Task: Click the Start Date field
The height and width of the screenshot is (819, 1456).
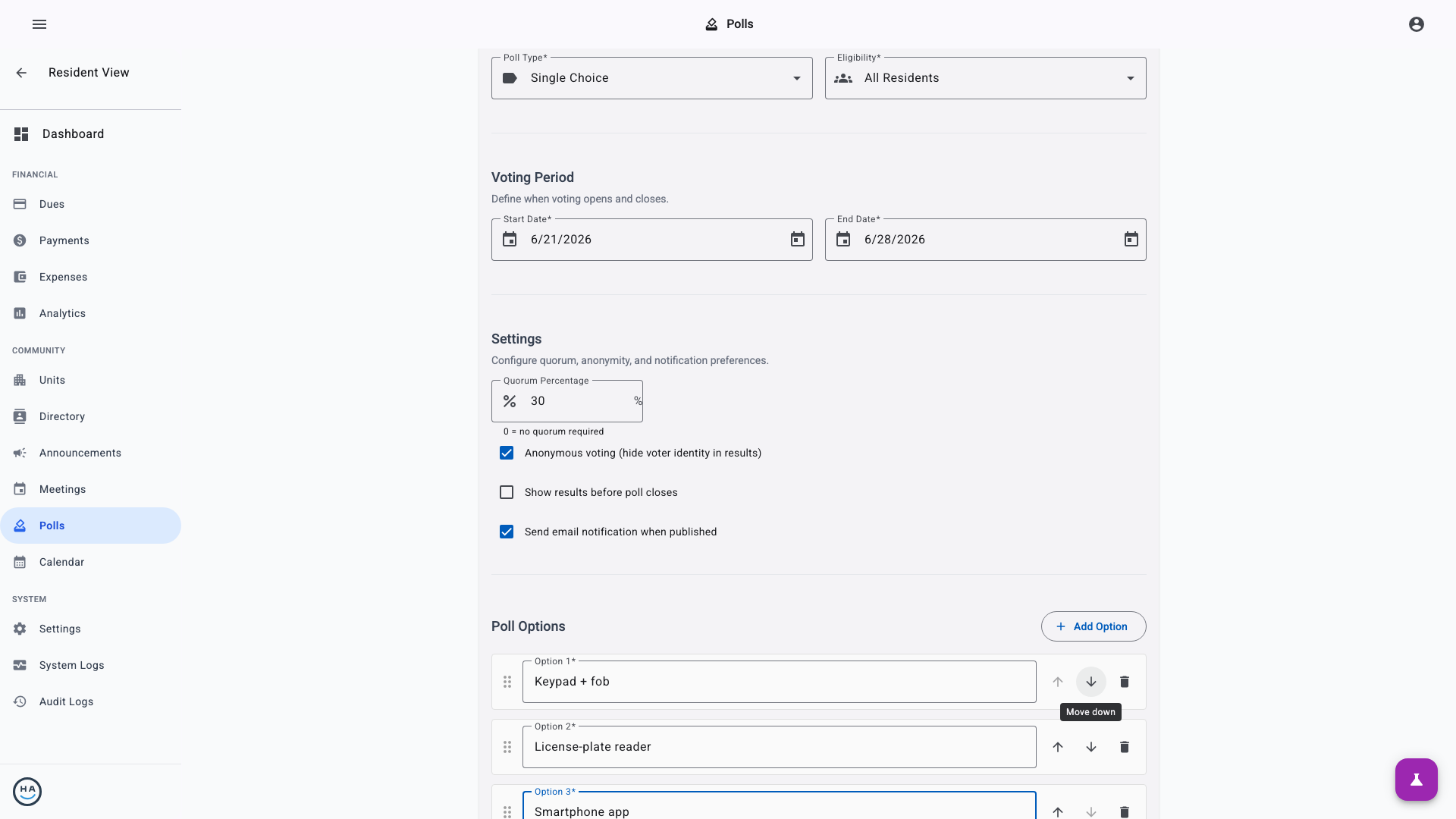Action: click(x=652, y=240)
